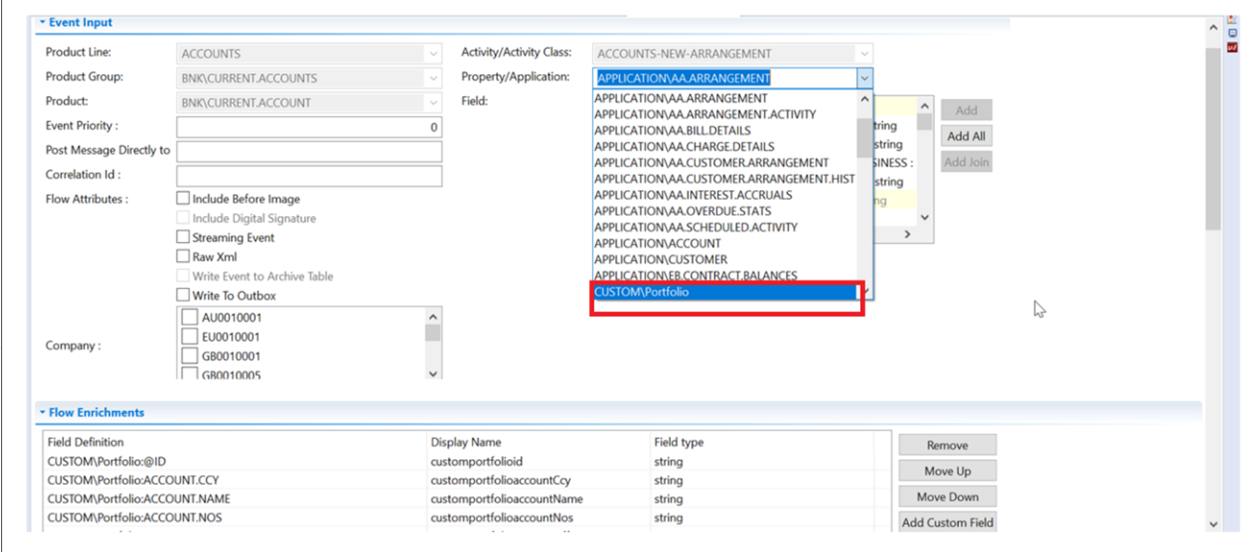
Task: Enable Write To Outbox checkbox
Action: (x=183, y=295)
